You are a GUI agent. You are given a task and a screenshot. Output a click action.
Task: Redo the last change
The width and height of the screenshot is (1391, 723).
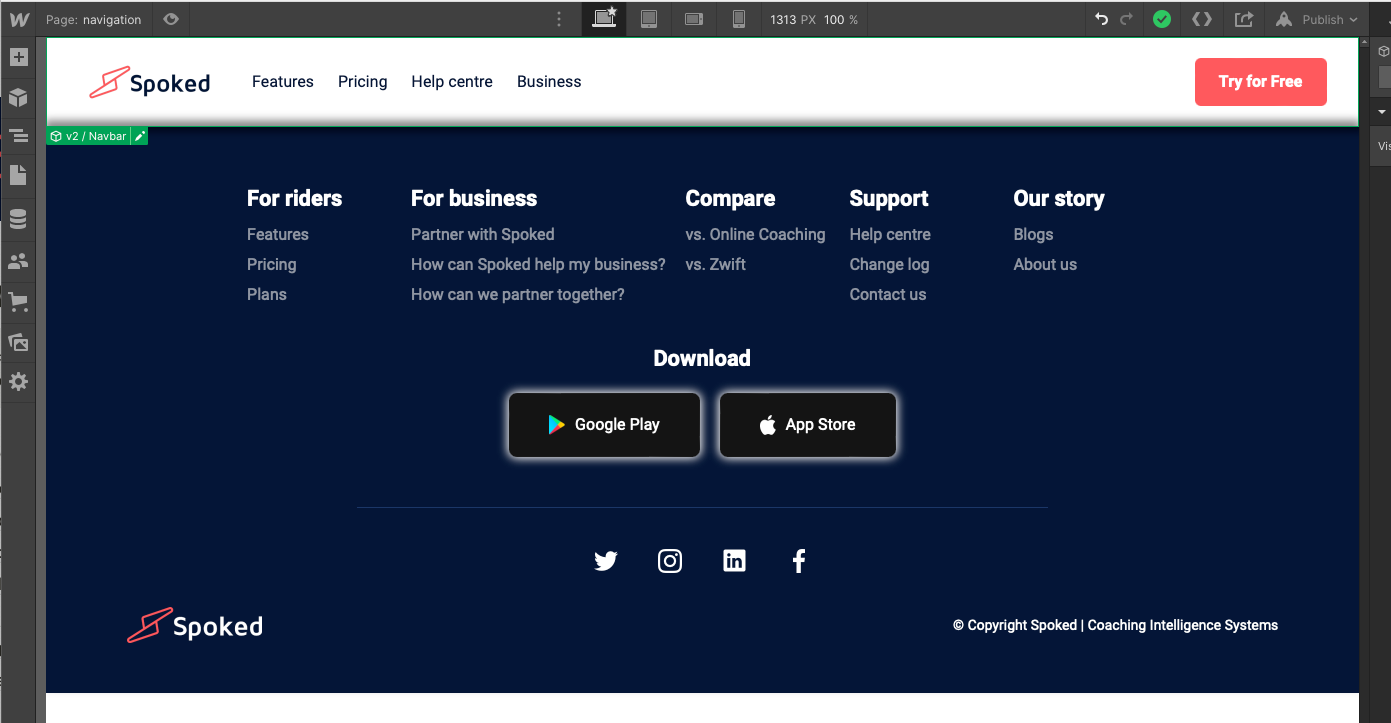[x=1127, y=19]
